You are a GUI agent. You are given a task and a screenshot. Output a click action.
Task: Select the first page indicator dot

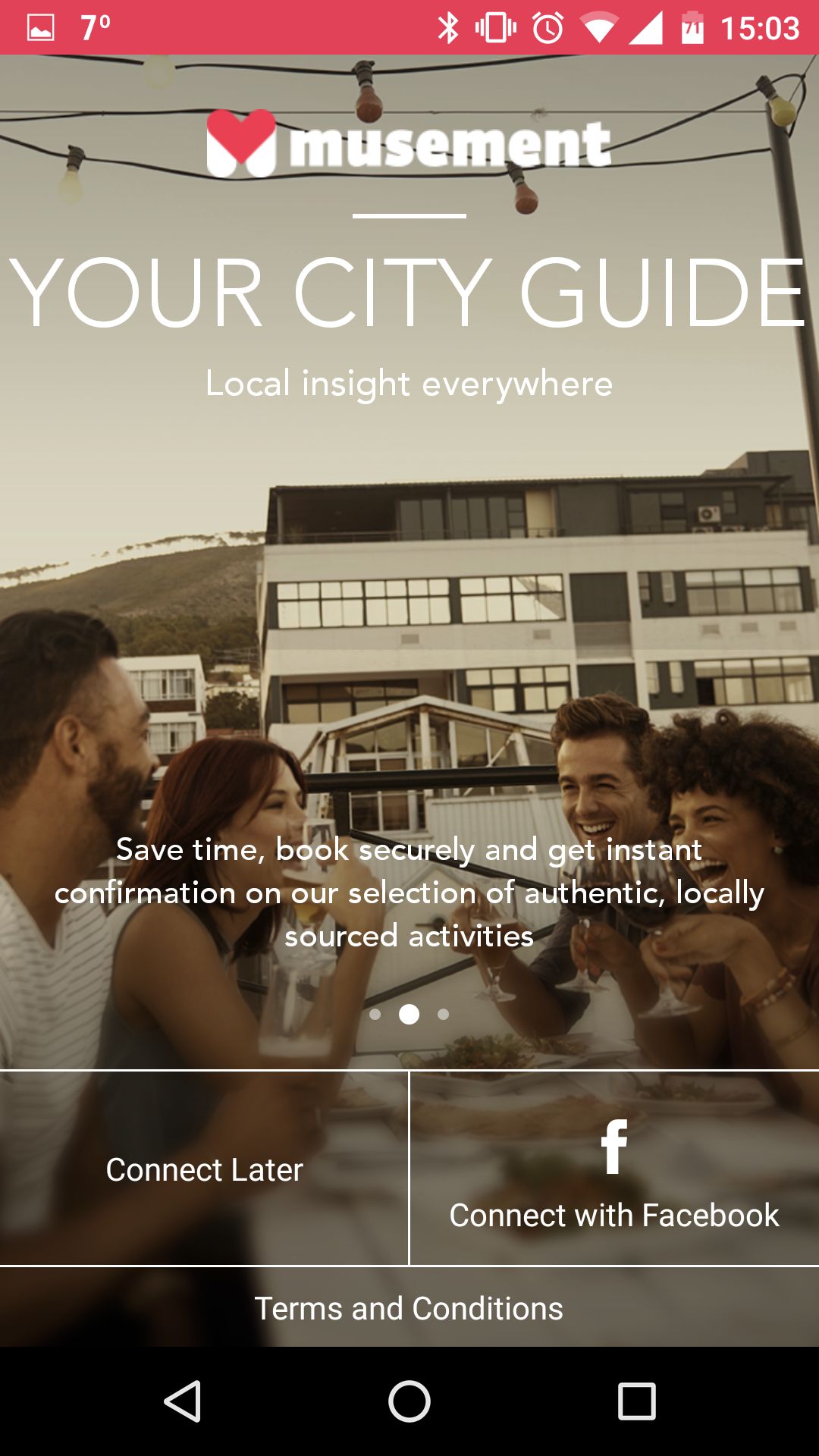[x=375, y=1014]
